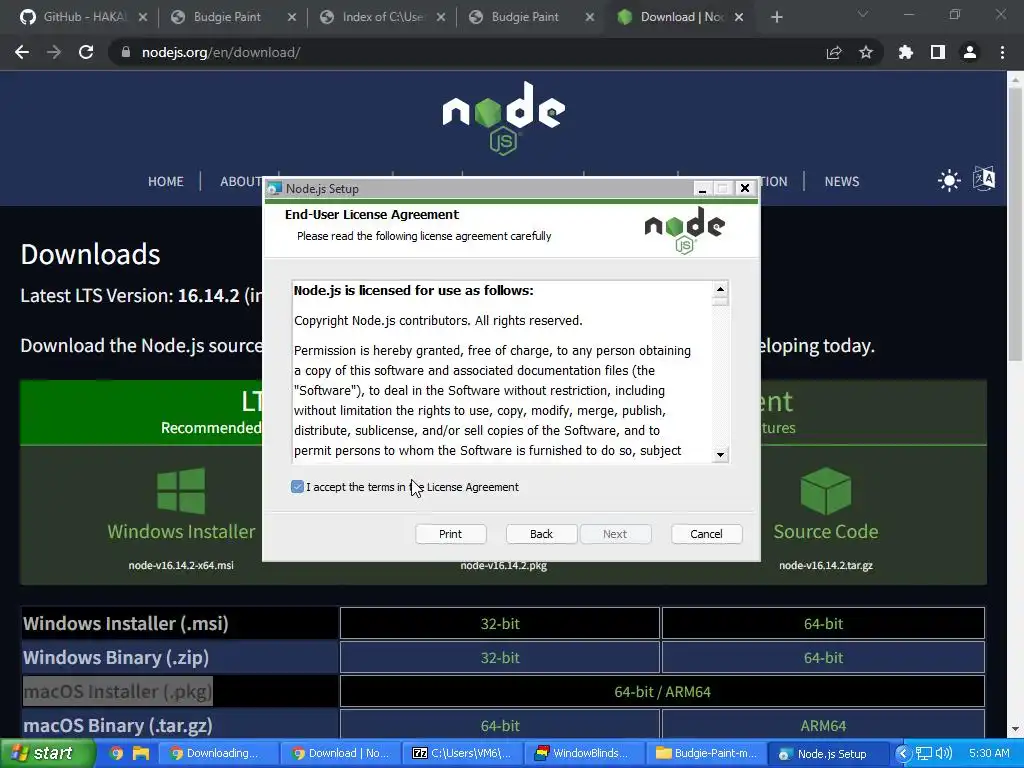The height and width of the screenshot is (768, 1024).
Task: Click the macOS Binary 64-bit link
Action: 500,725
